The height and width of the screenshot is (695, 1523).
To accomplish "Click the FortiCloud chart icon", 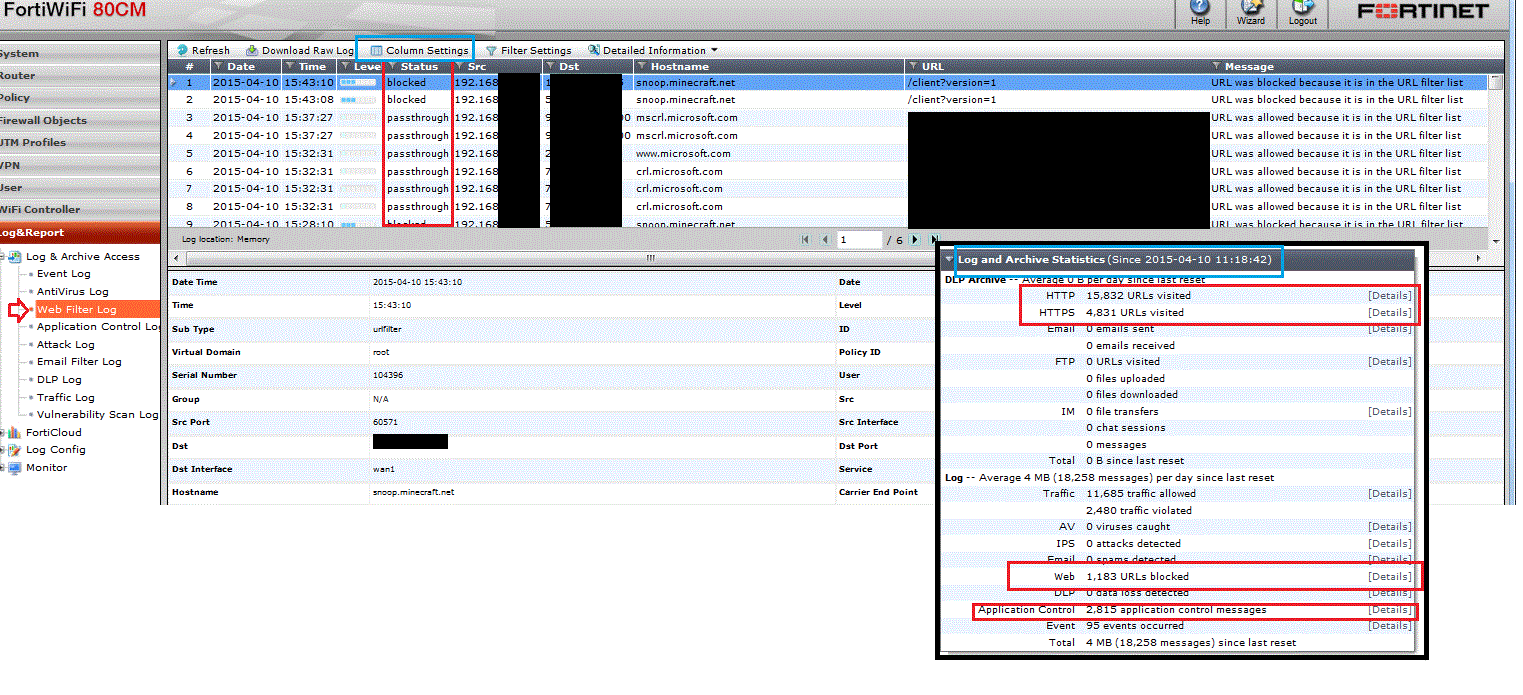I will click(14, 433).
